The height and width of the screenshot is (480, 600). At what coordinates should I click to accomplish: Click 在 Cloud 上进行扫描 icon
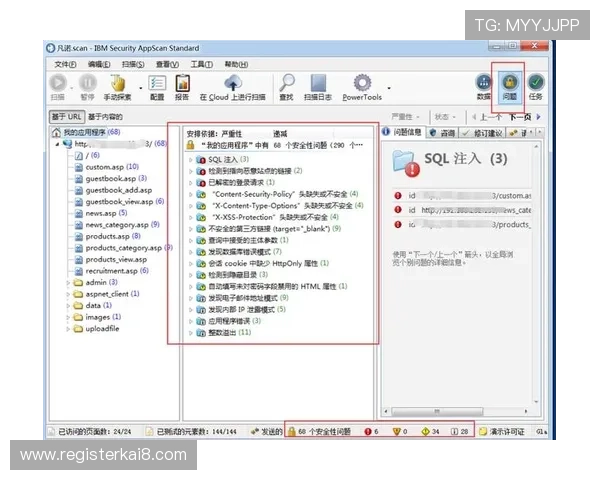click(233, 83)
